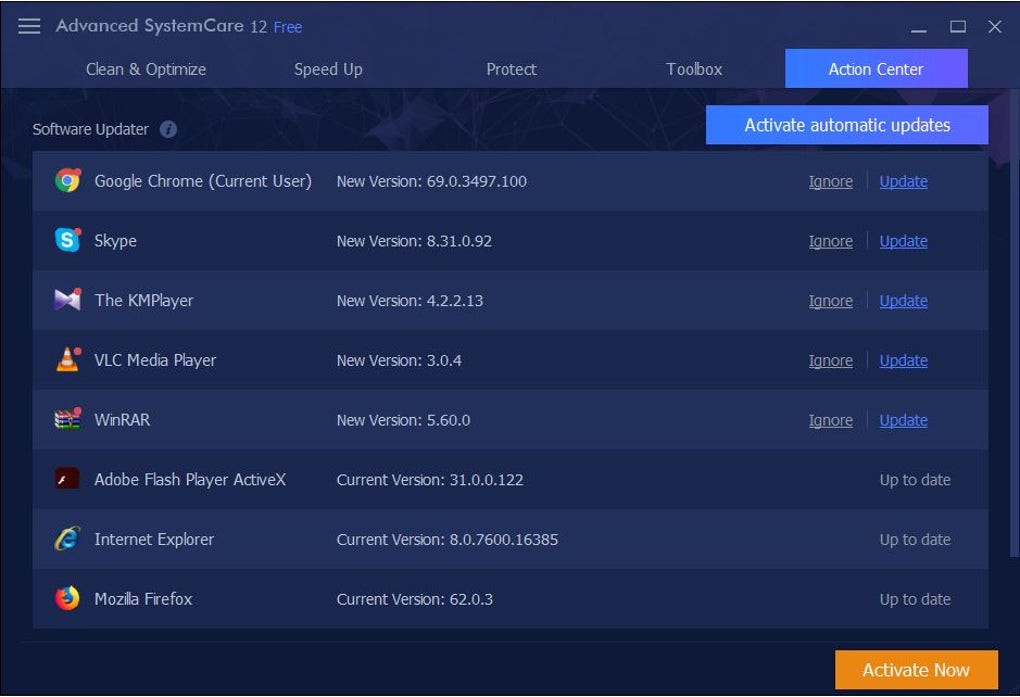Viewport: 1020px width, 697px height.
Task: Click New Version: 8.31.0.92 text
Action: 414,241
